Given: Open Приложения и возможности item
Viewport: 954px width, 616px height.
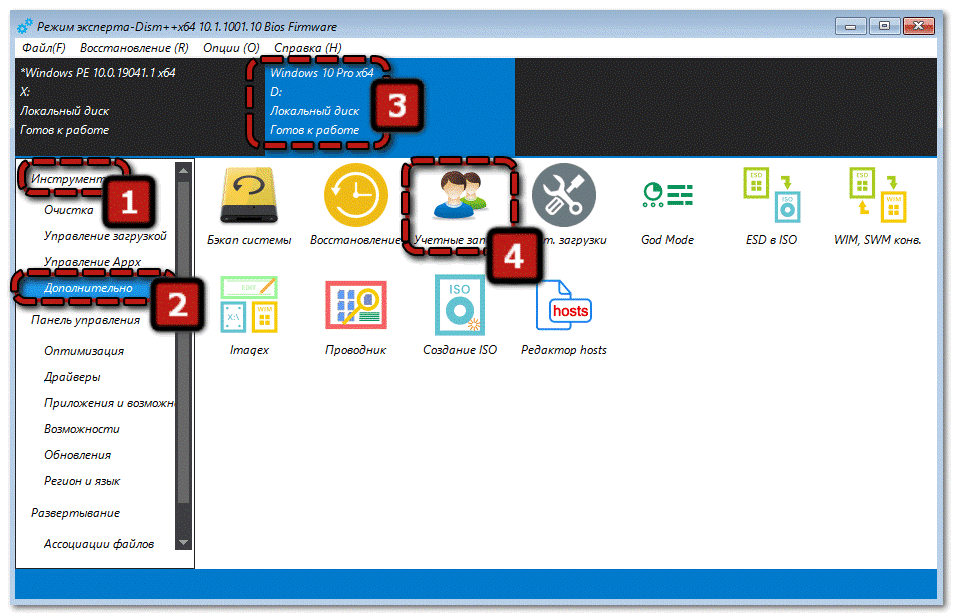Looking at the screenshot, I should pos(109,403).
